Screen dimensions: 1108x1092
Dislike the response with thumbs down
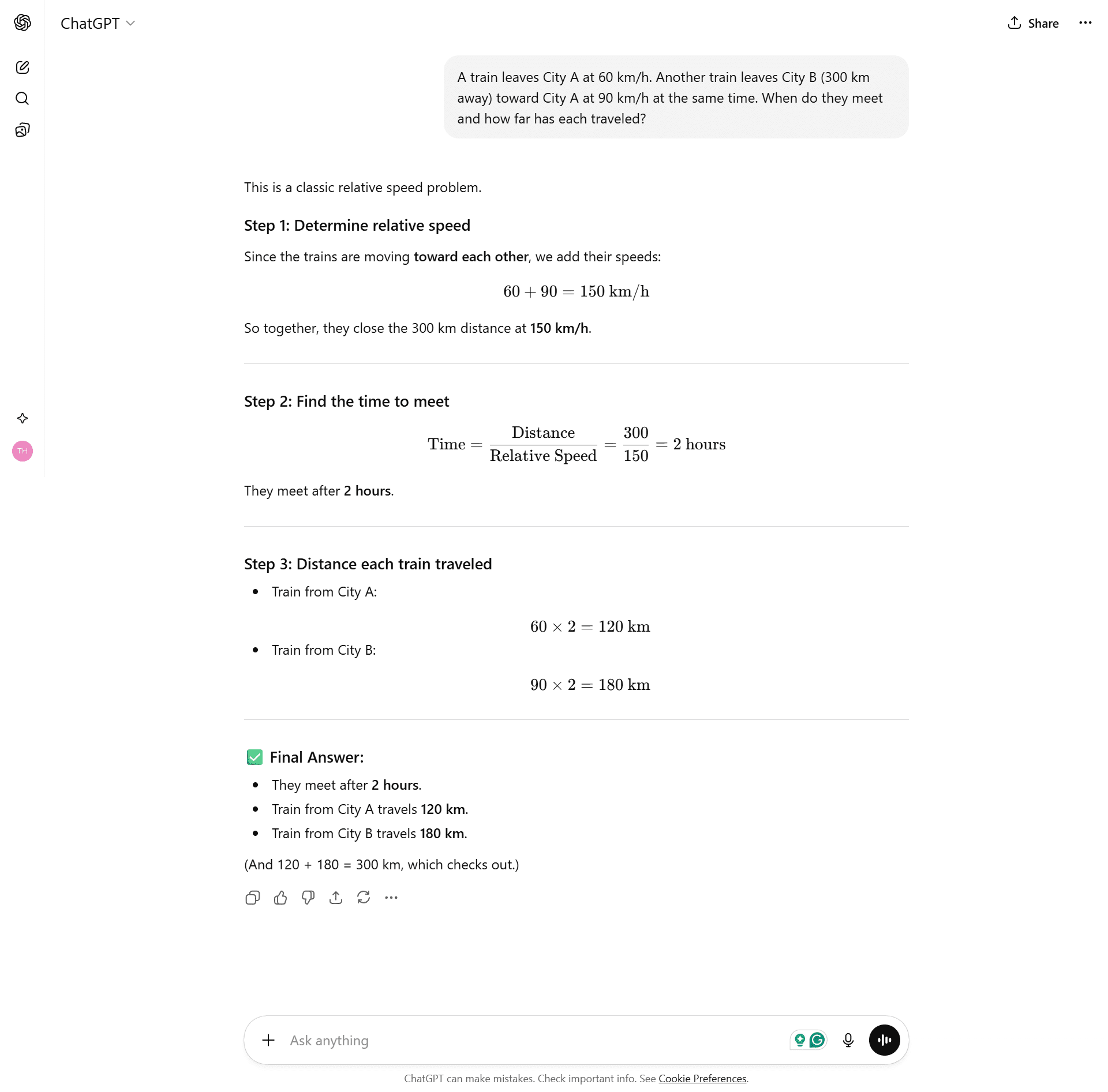pyautogui.click(x=308, y=898)
